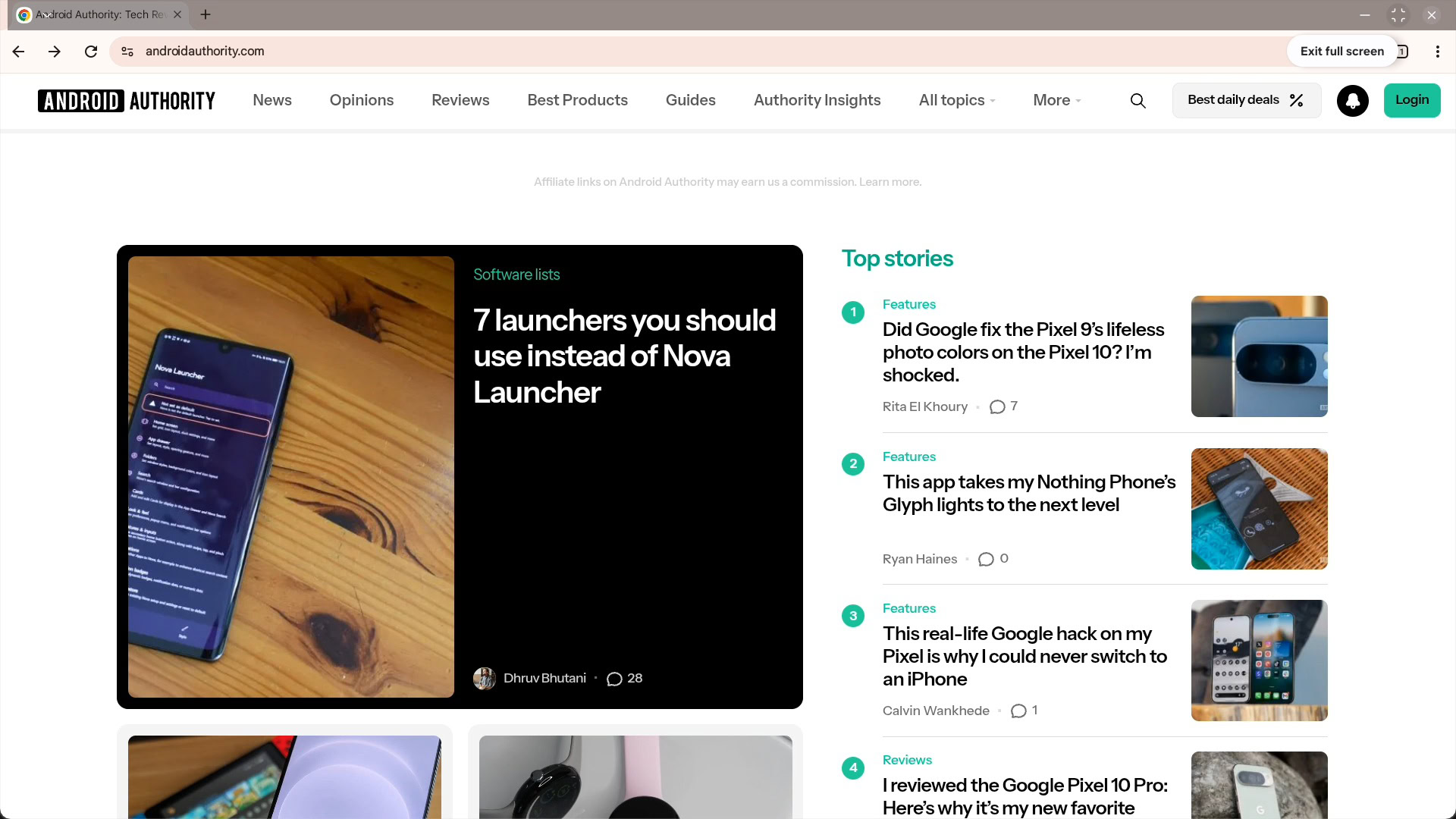Open the Authority Insights nav item
The height and width of the screenshot is (819, 1456).
(817, 100)
